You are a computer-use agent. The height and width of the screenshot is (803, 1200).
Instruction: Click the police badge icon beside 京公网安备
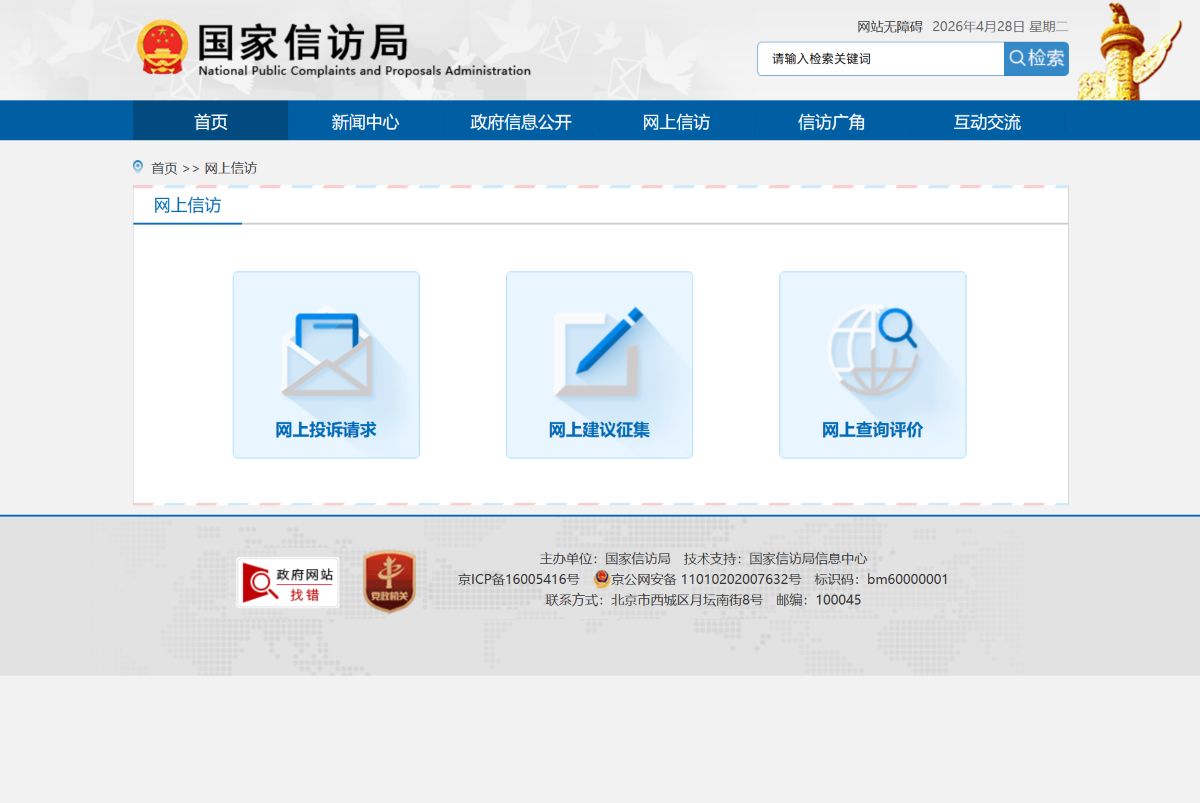click(x=600, y=579)
